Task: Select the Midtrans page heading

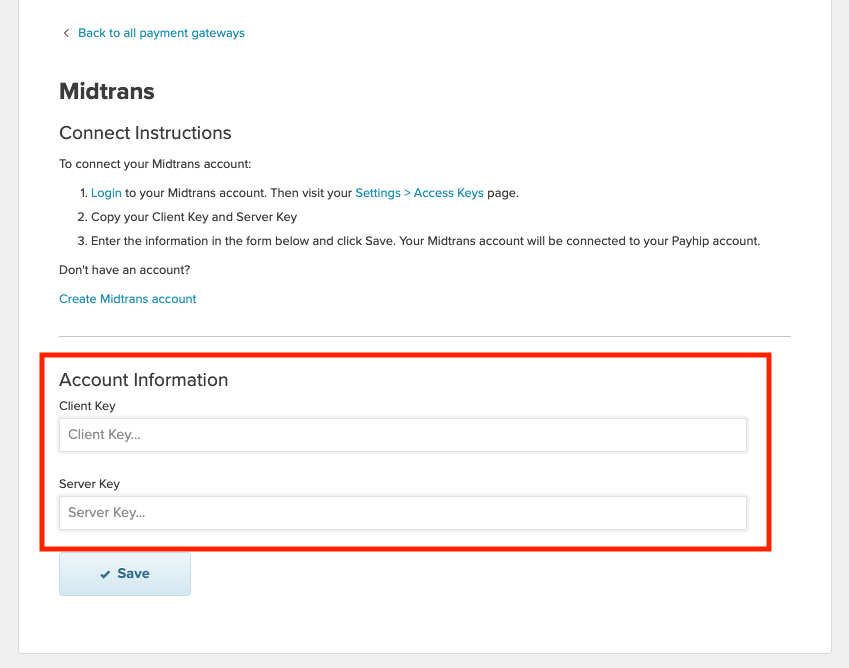Action: coord(107,91)
